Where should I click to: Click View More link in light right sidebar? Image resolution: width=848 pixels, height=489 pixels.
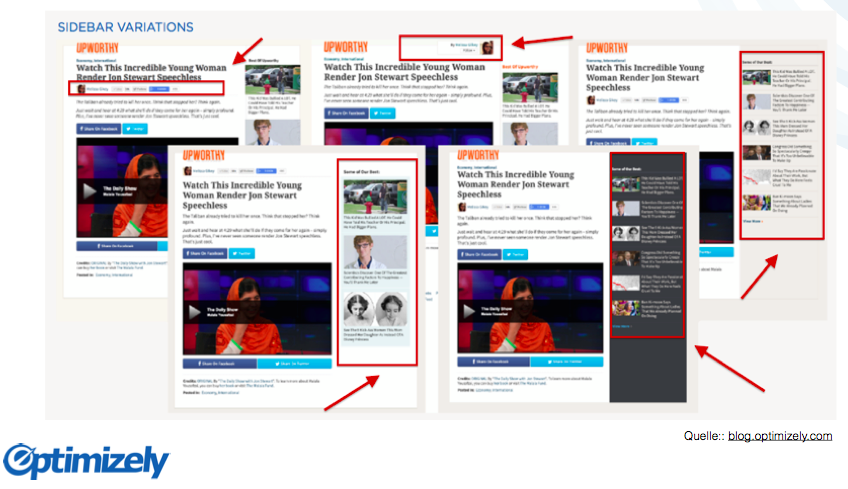(752, 221)
